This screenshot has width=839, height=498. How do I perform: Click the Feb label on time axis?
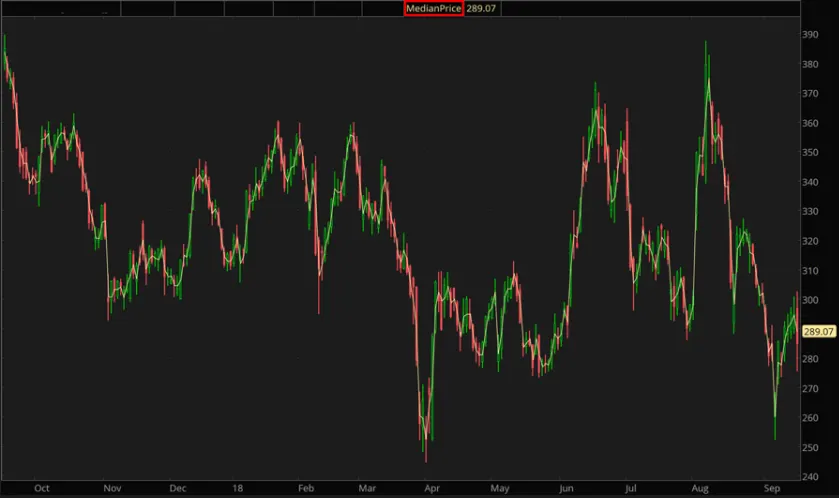306,488
